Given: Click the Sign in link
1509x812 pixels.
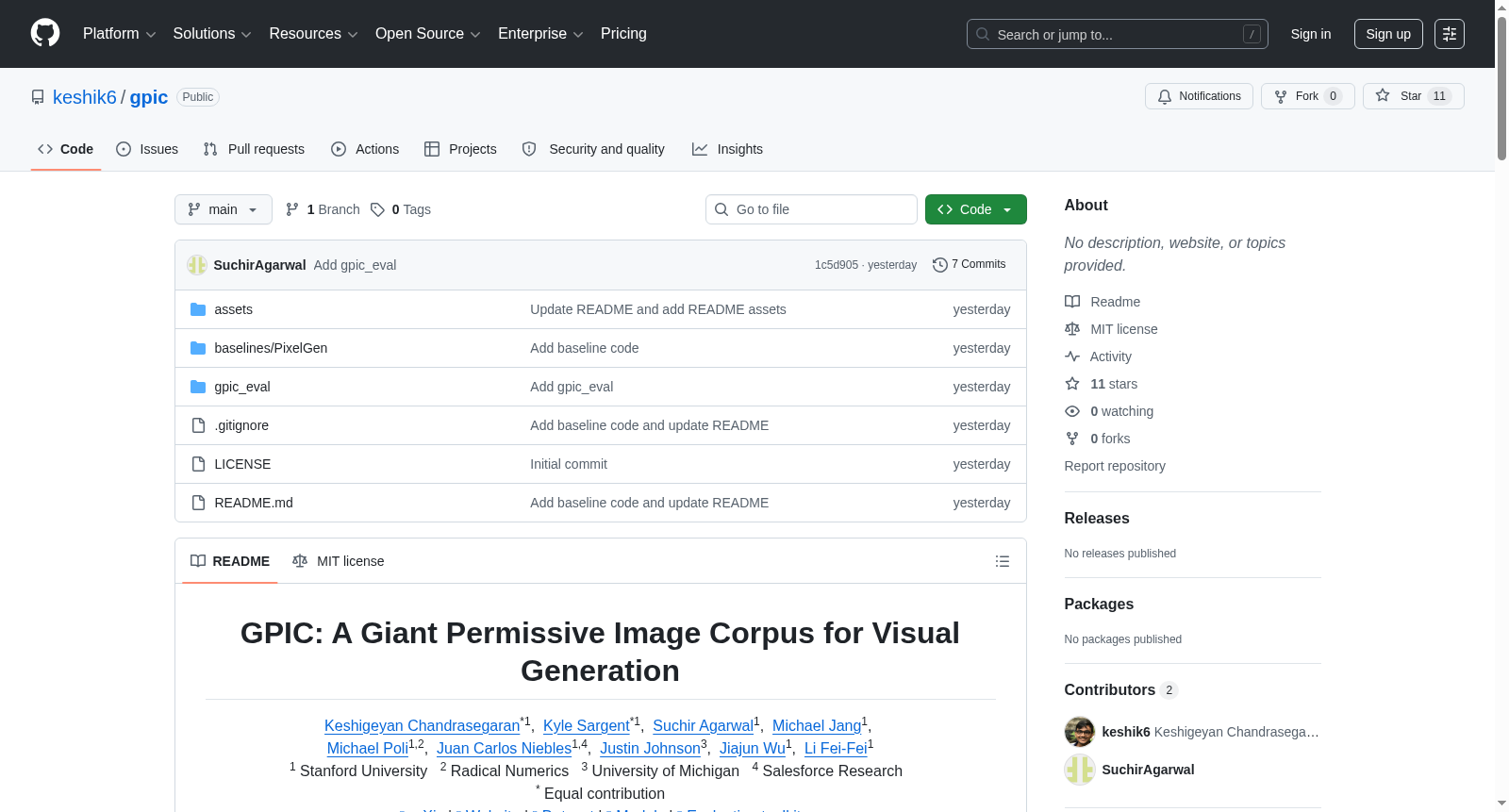Looking at the screenshot, I should (1311, 34).
